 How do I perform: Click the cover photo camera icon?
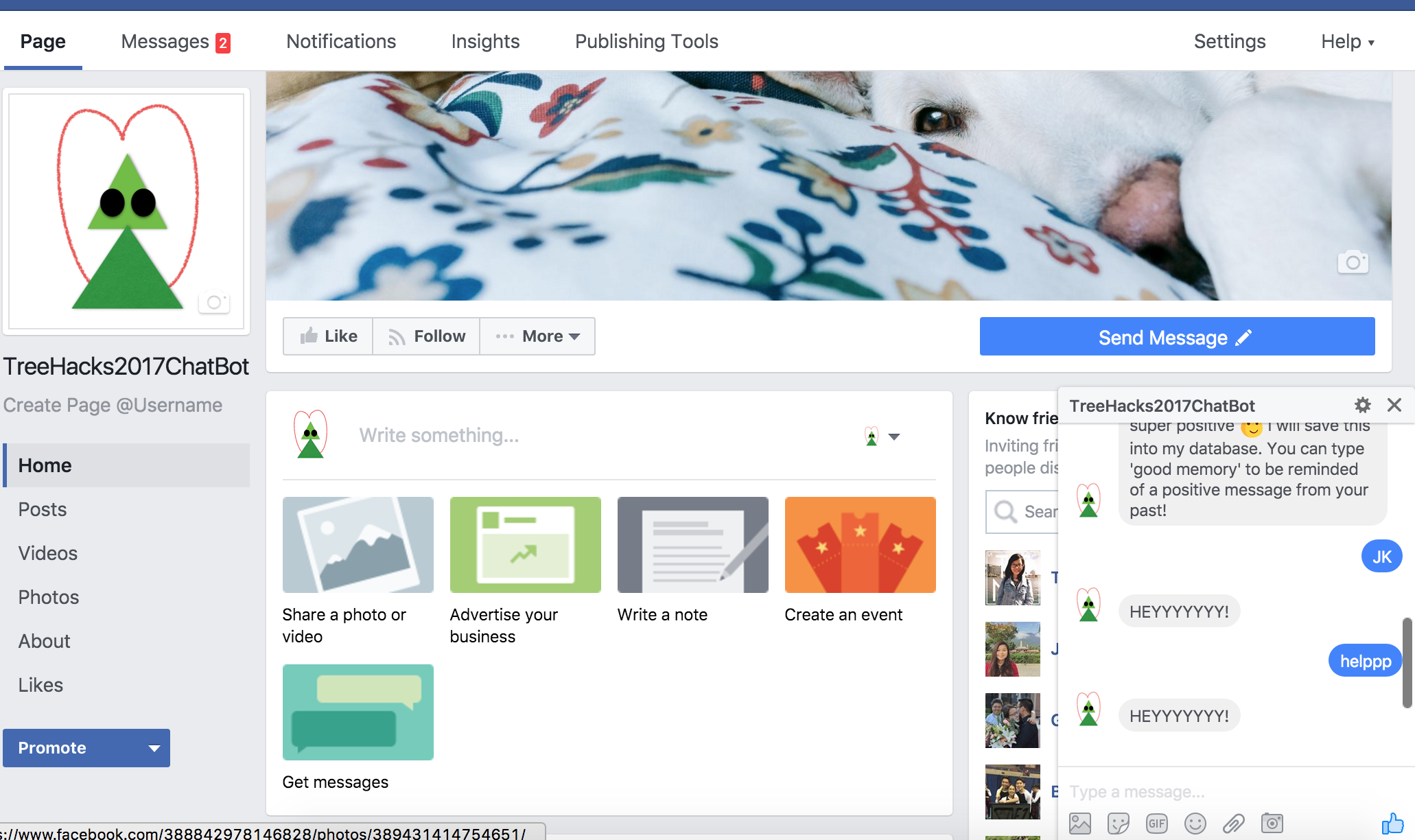pos(1353,262)
